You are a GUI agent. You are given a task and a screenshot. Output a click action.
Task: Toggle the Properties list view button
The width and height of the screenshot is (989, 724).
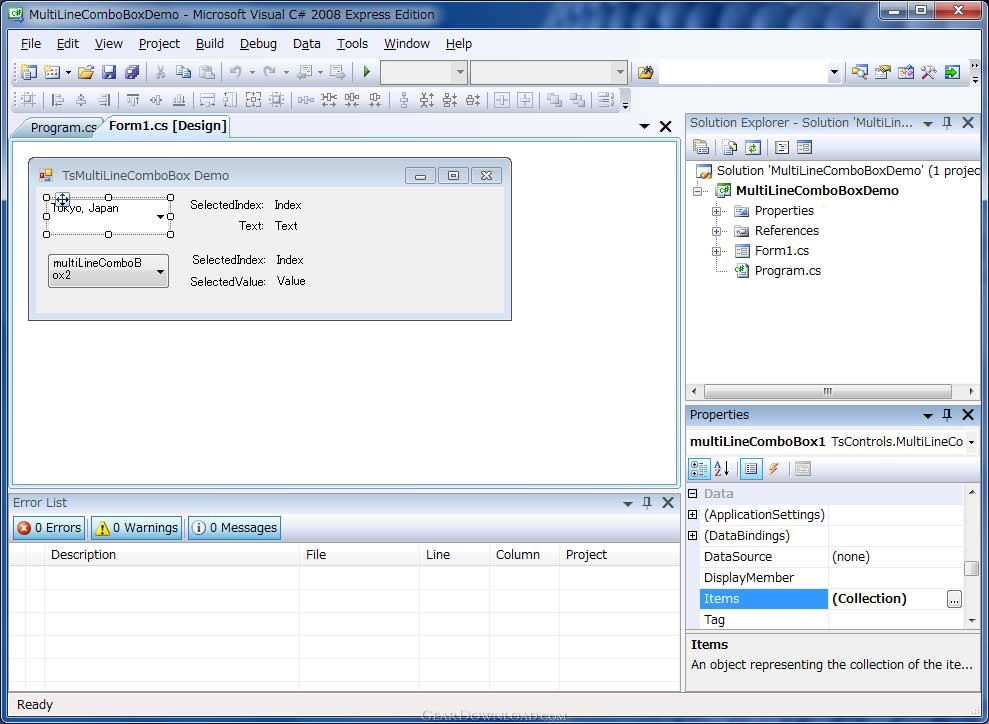click(x=751, y=469)
